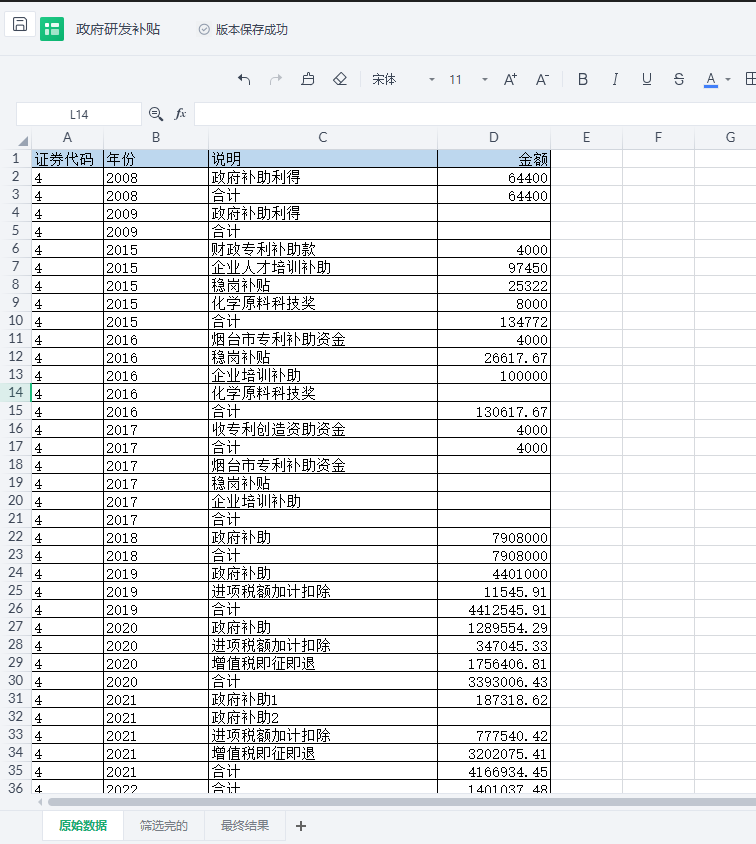Click the 版本保存成功 status text

click(252, 30)
